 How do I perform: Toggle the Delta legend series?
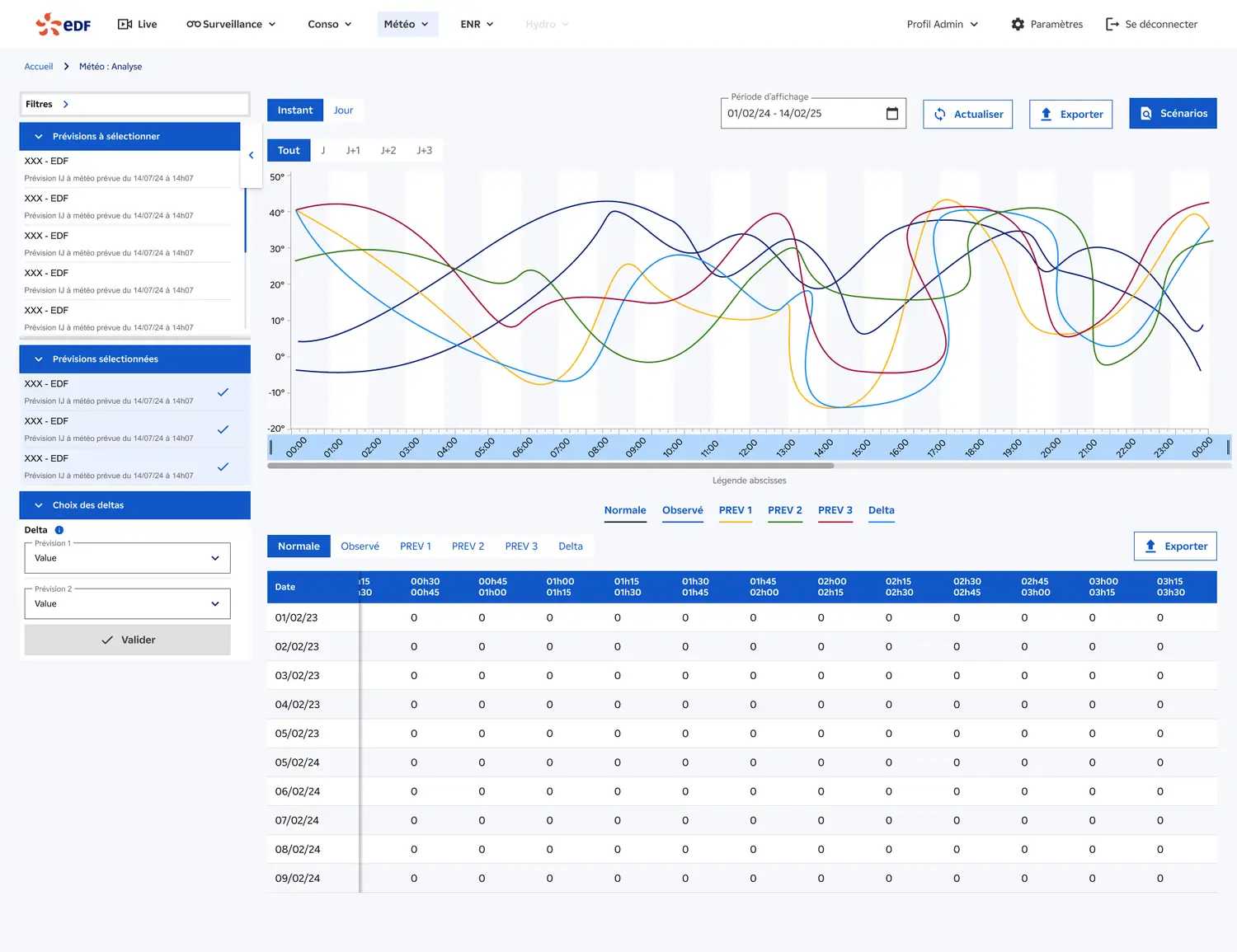point(882,511)
